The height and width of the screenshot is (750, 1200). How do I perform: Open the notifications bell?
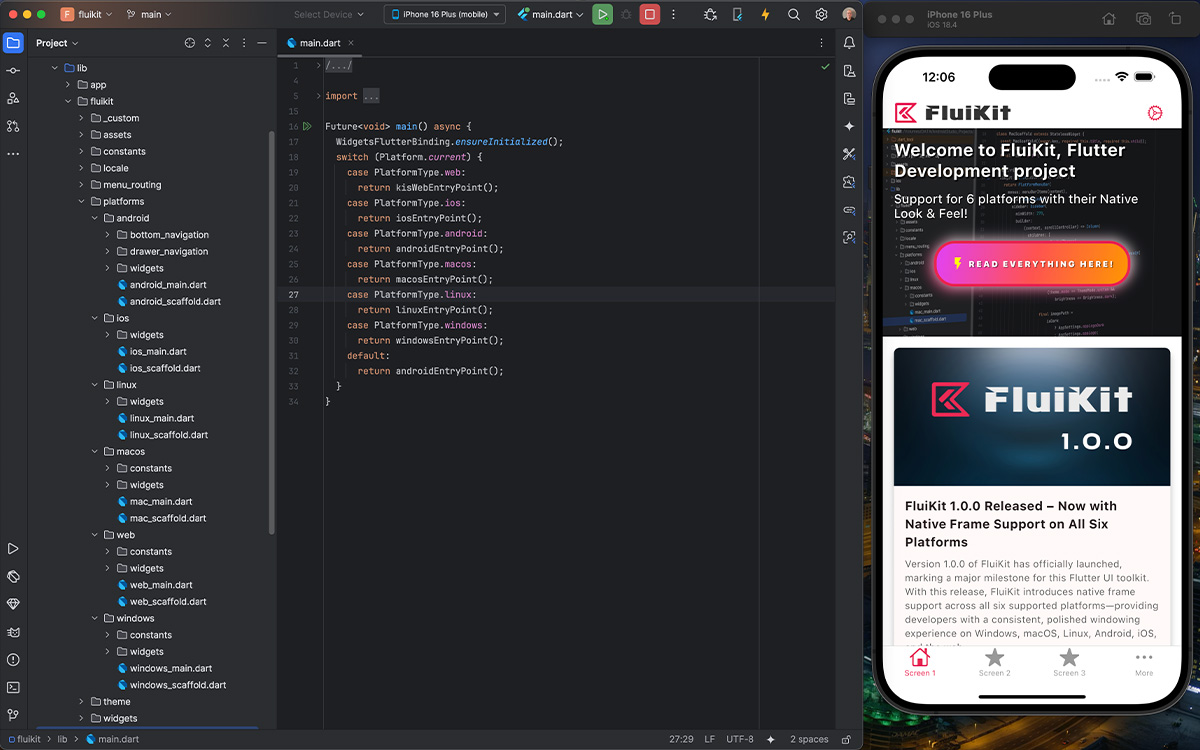[x=849, y=42]
